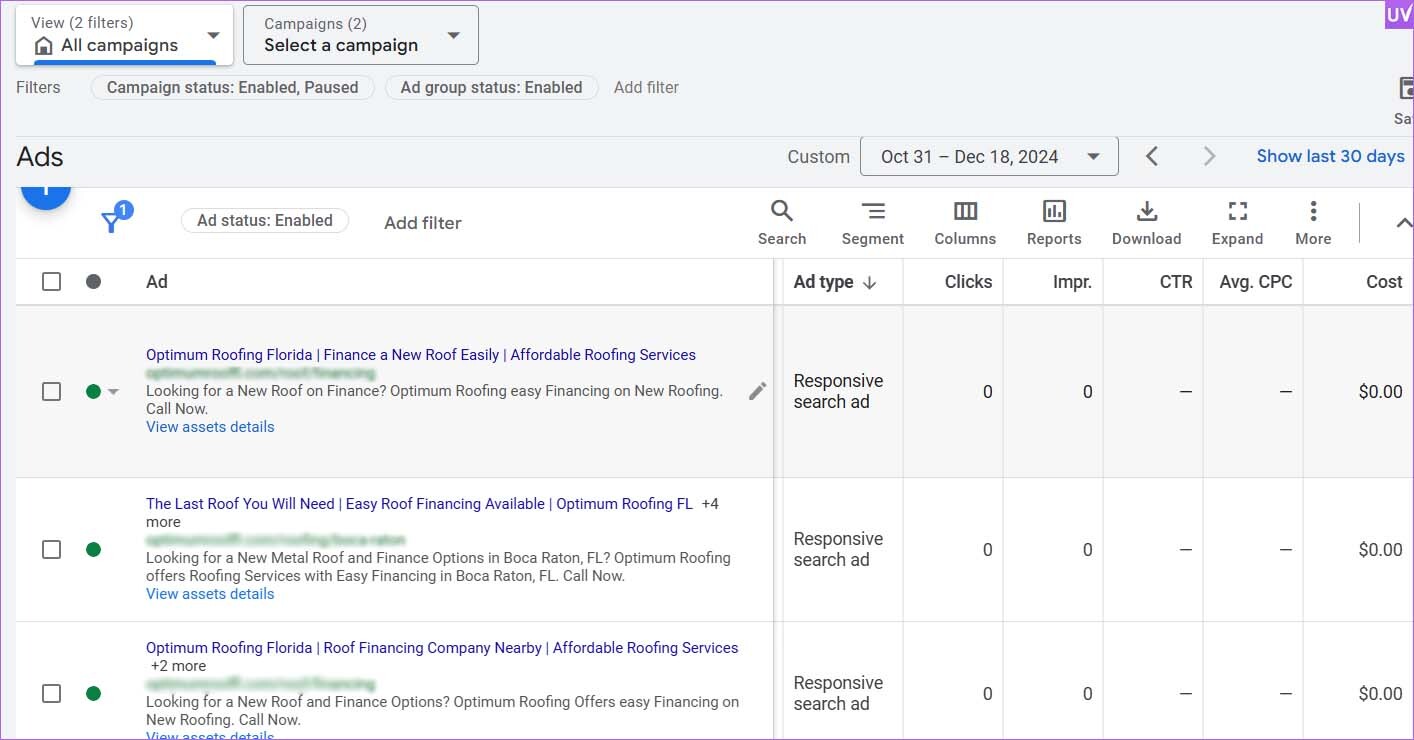Open the Search tool in the ads toolbar
1414x740 pixels.
click(781, 223)
